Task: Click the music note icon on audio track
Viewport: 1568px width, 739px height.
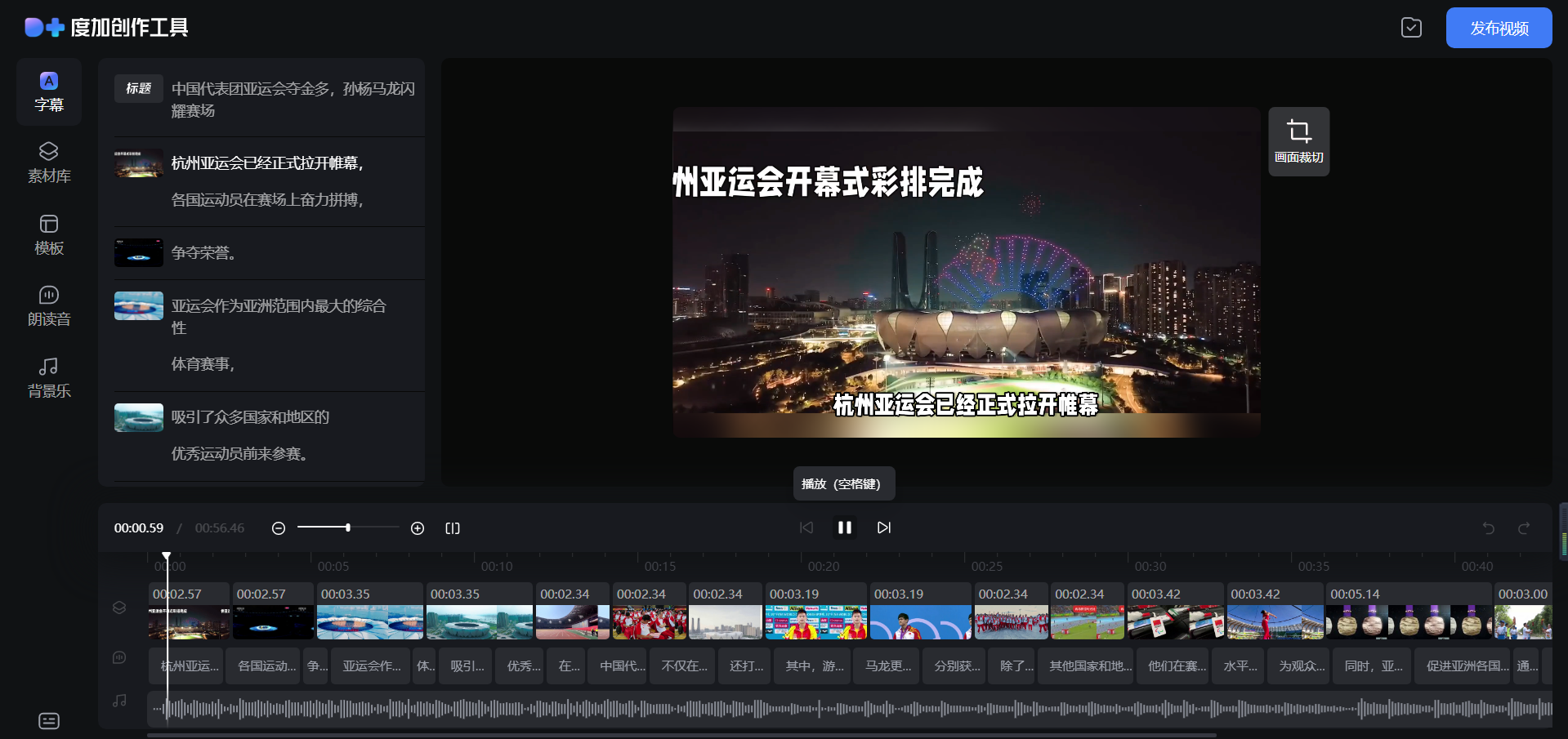Action: pyautogui.click(x=119, y=701)
